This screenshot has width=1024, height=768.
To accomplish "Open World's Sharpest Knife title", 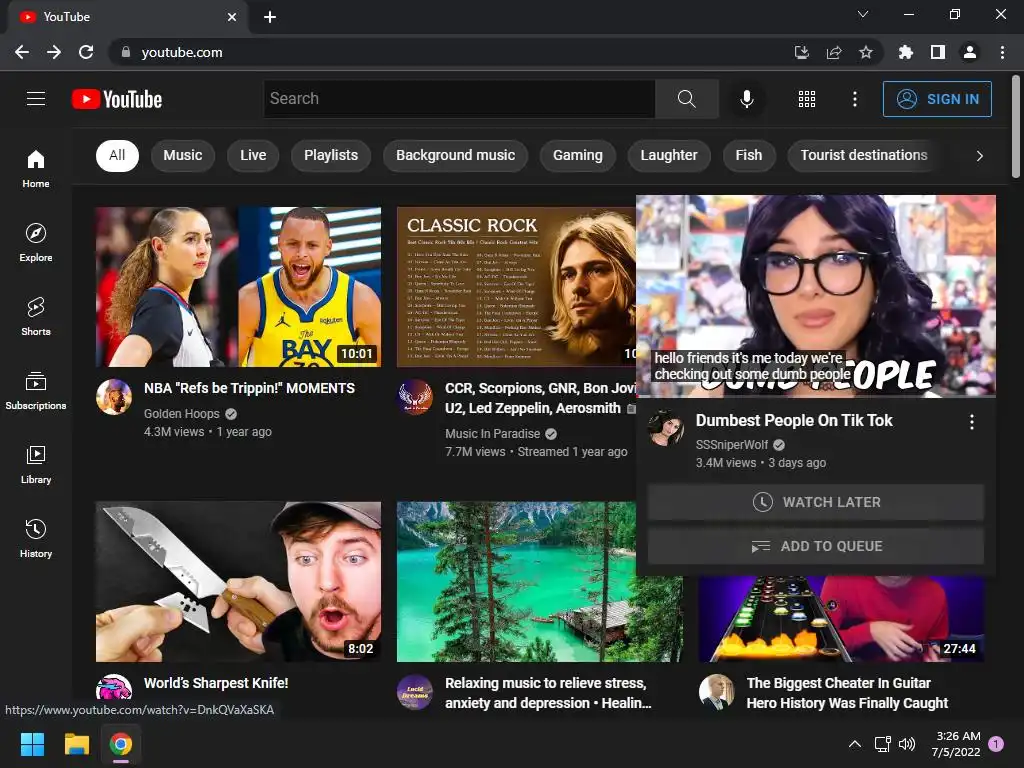I will point(216,683).
